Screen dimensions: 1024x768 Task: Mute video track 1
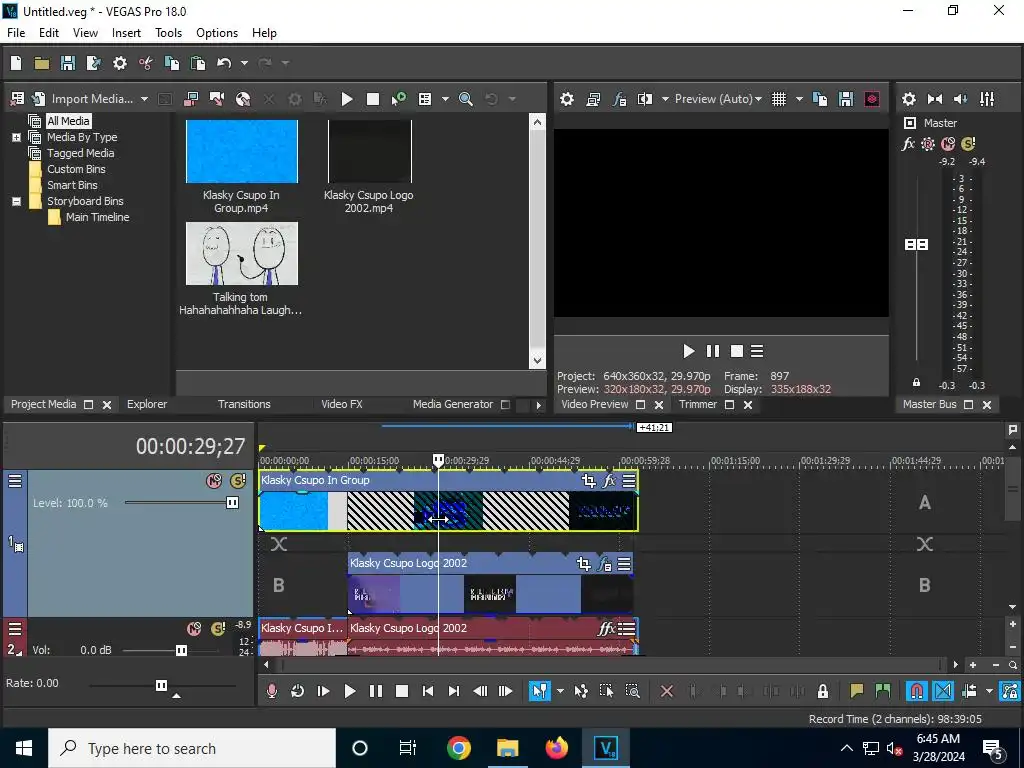click(214, 481)
